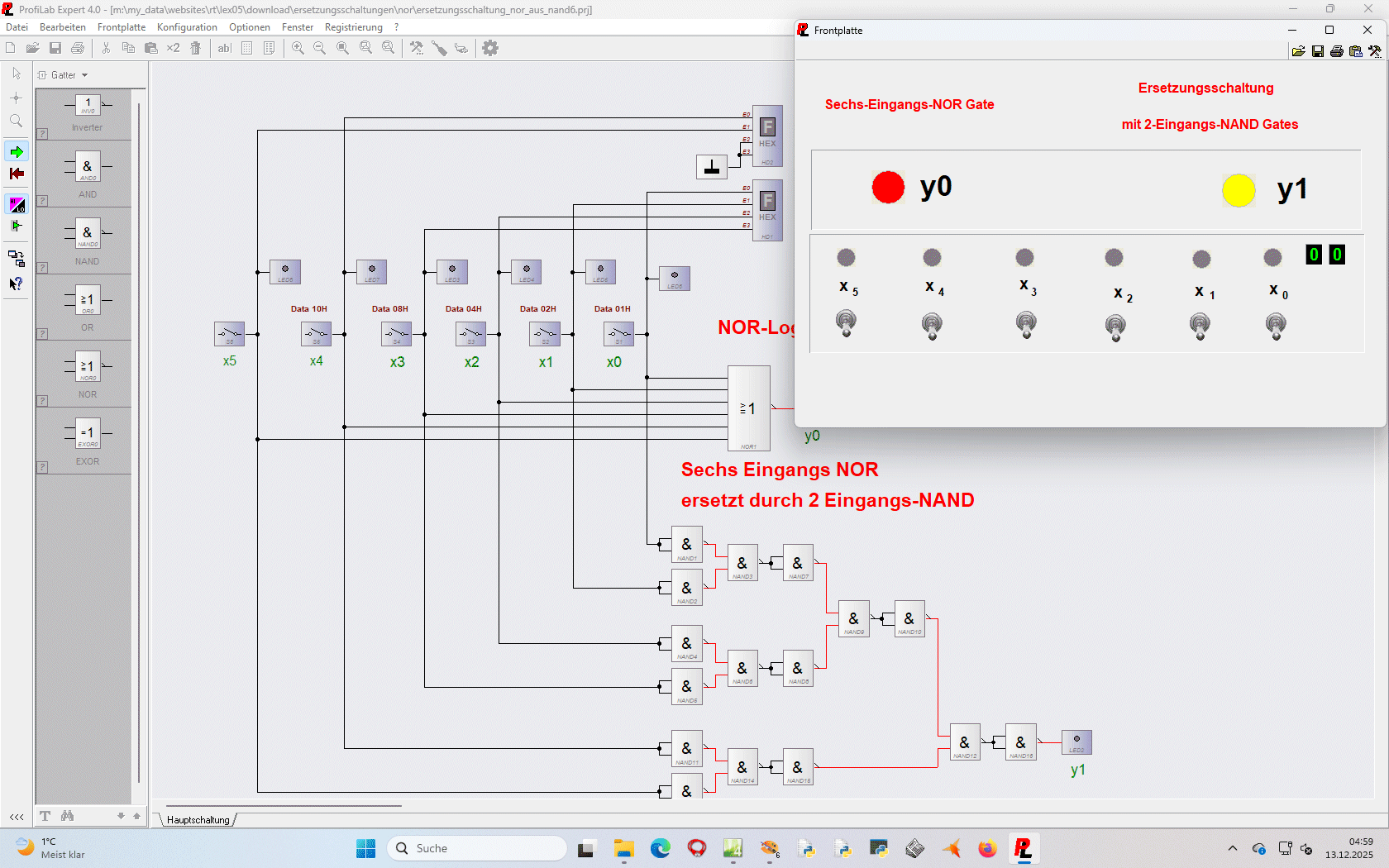The width and height of the screenshot is (1389, 868).
Task: Show hidden system tray icons chevron
Action: 1233,848
